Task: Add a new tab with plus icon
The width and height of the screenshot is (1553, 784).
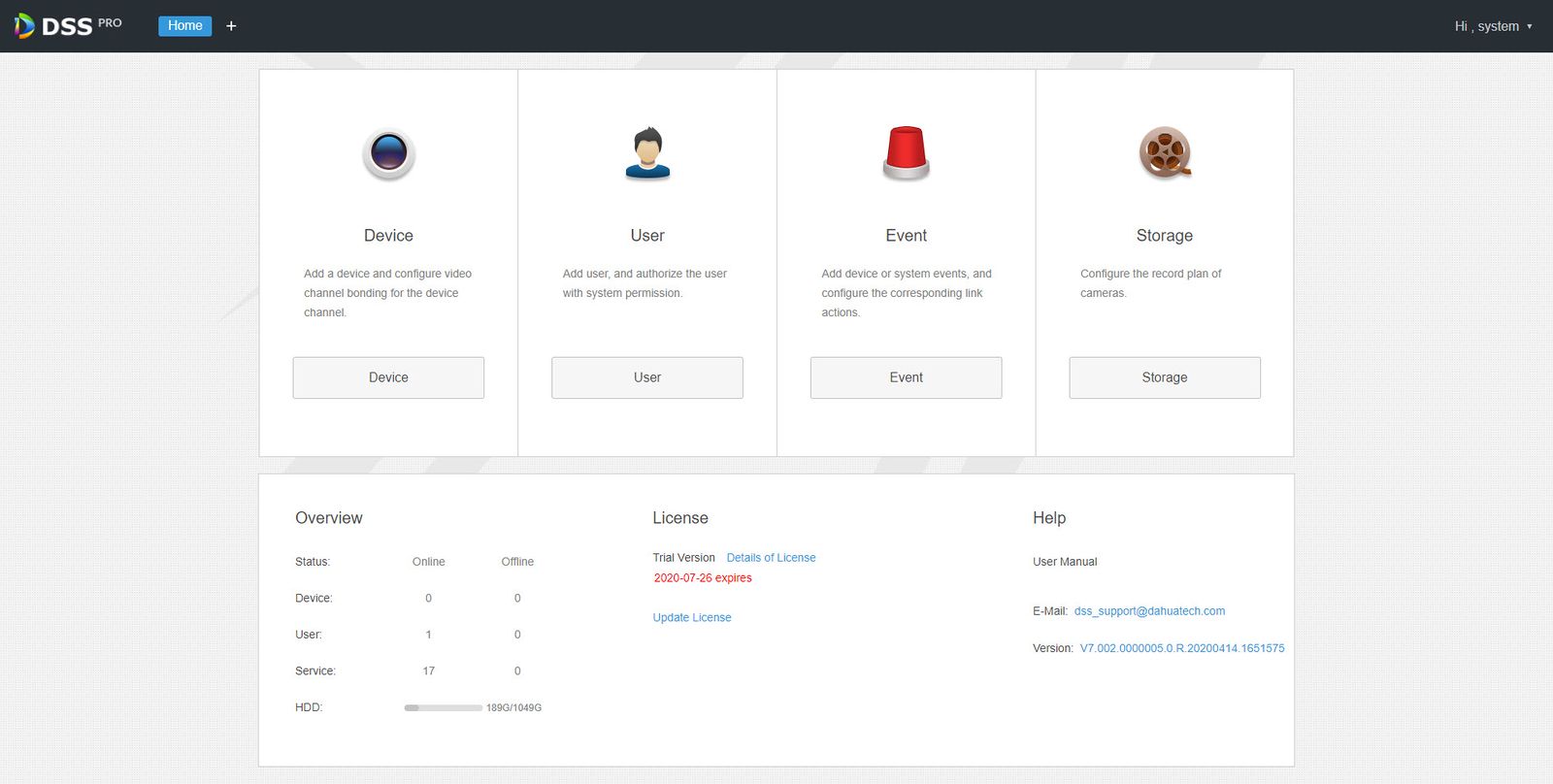Action: point(231,26)
